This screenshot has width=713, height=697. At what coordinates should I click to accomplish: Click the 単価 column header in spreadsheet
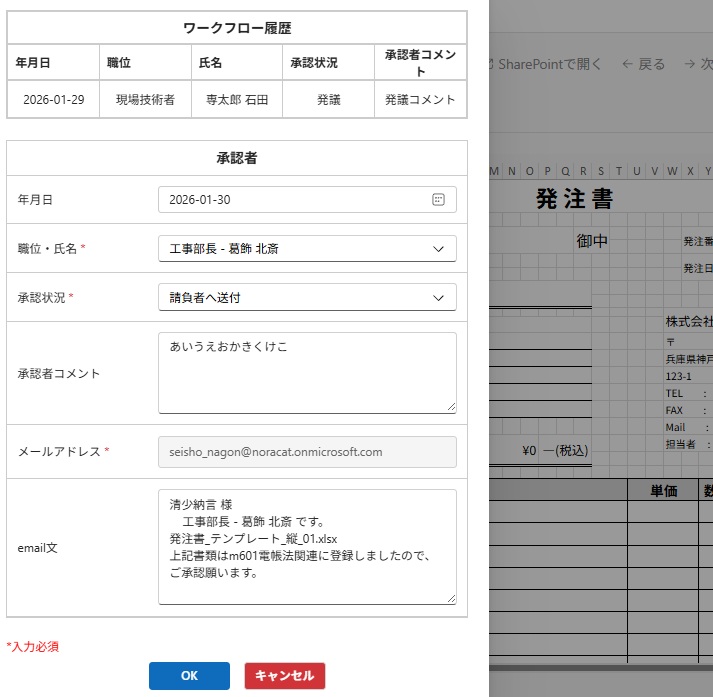(x=664, y=491)
